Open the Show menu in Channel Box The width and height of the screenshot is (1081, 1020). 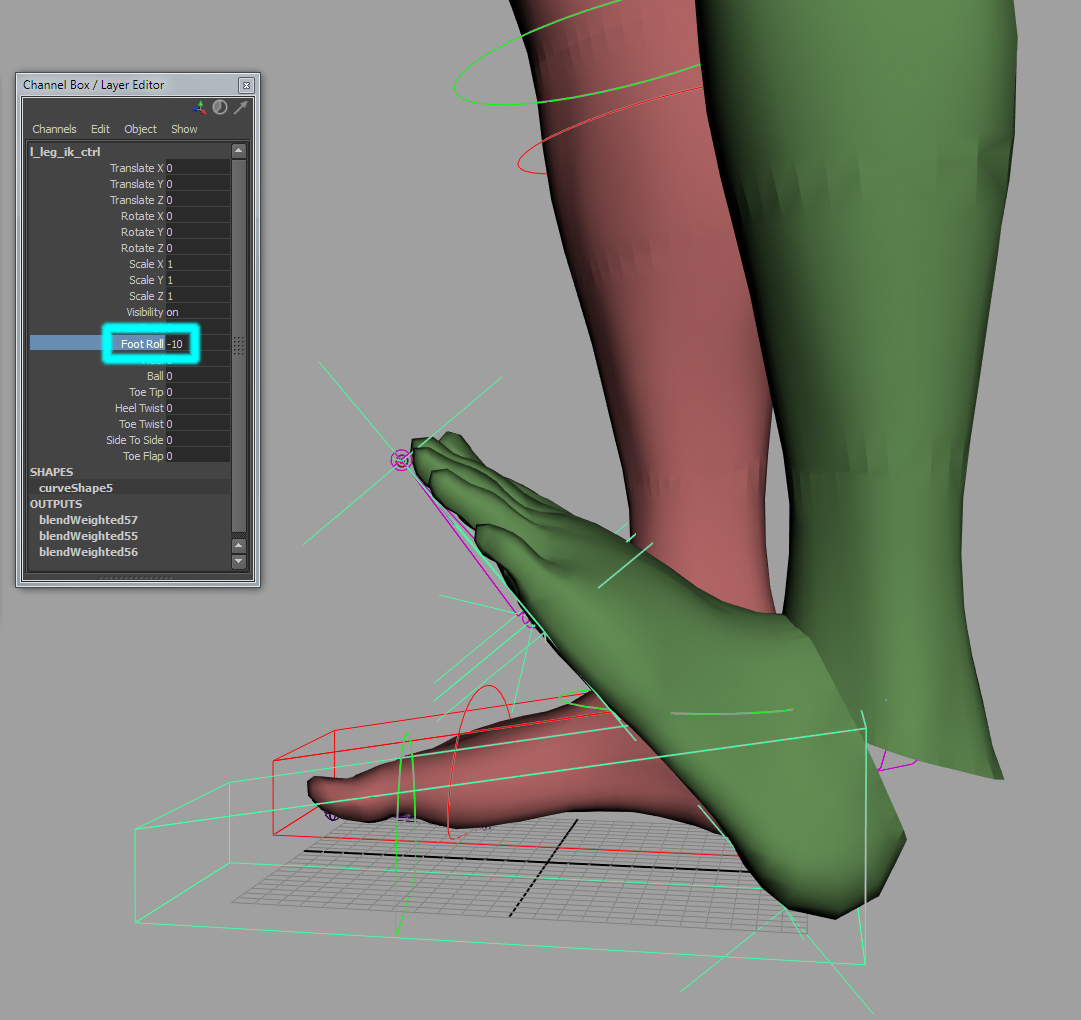click(184, 129)
